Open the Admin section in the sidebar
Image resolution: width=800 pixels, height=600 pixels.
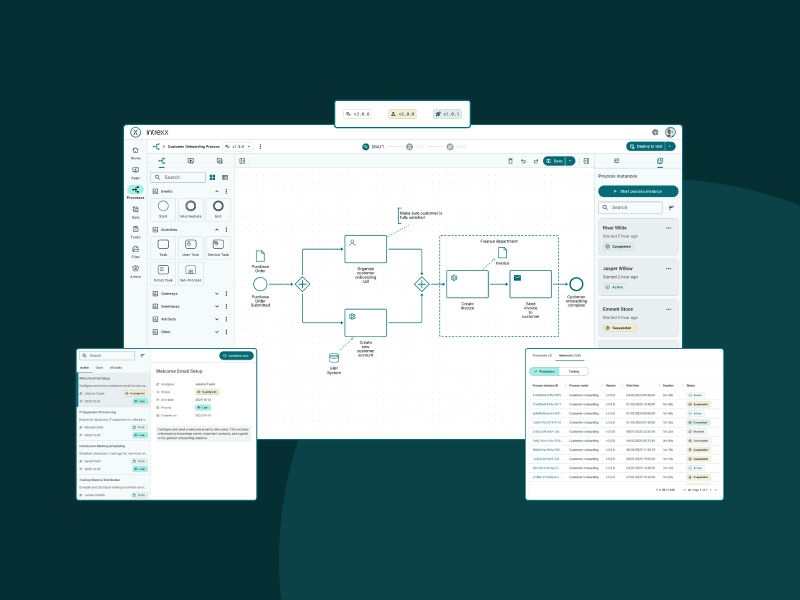point(135,271)
